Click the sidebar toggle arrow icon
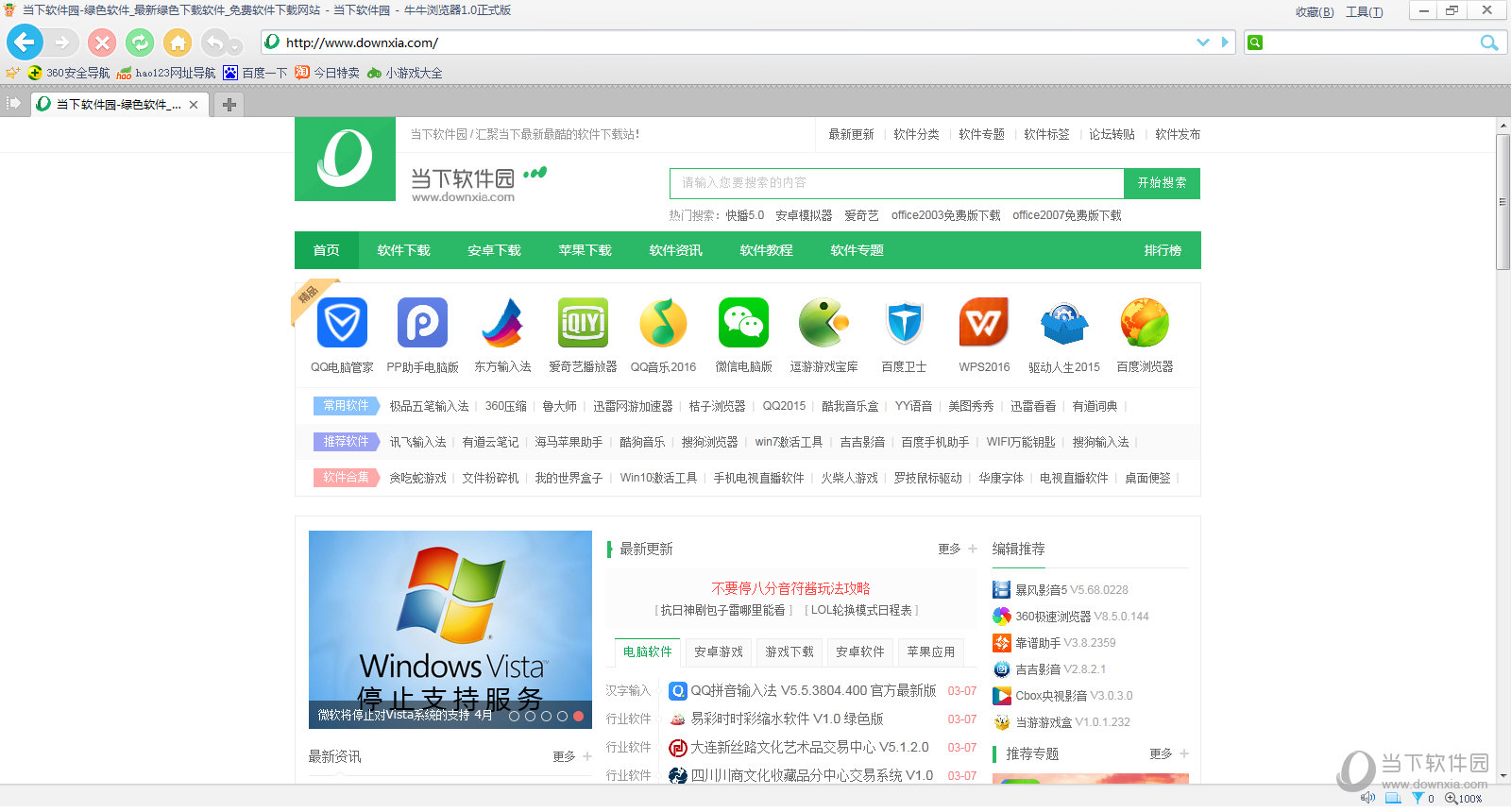Screen dimensions: 1511x812 pos(13,103)
